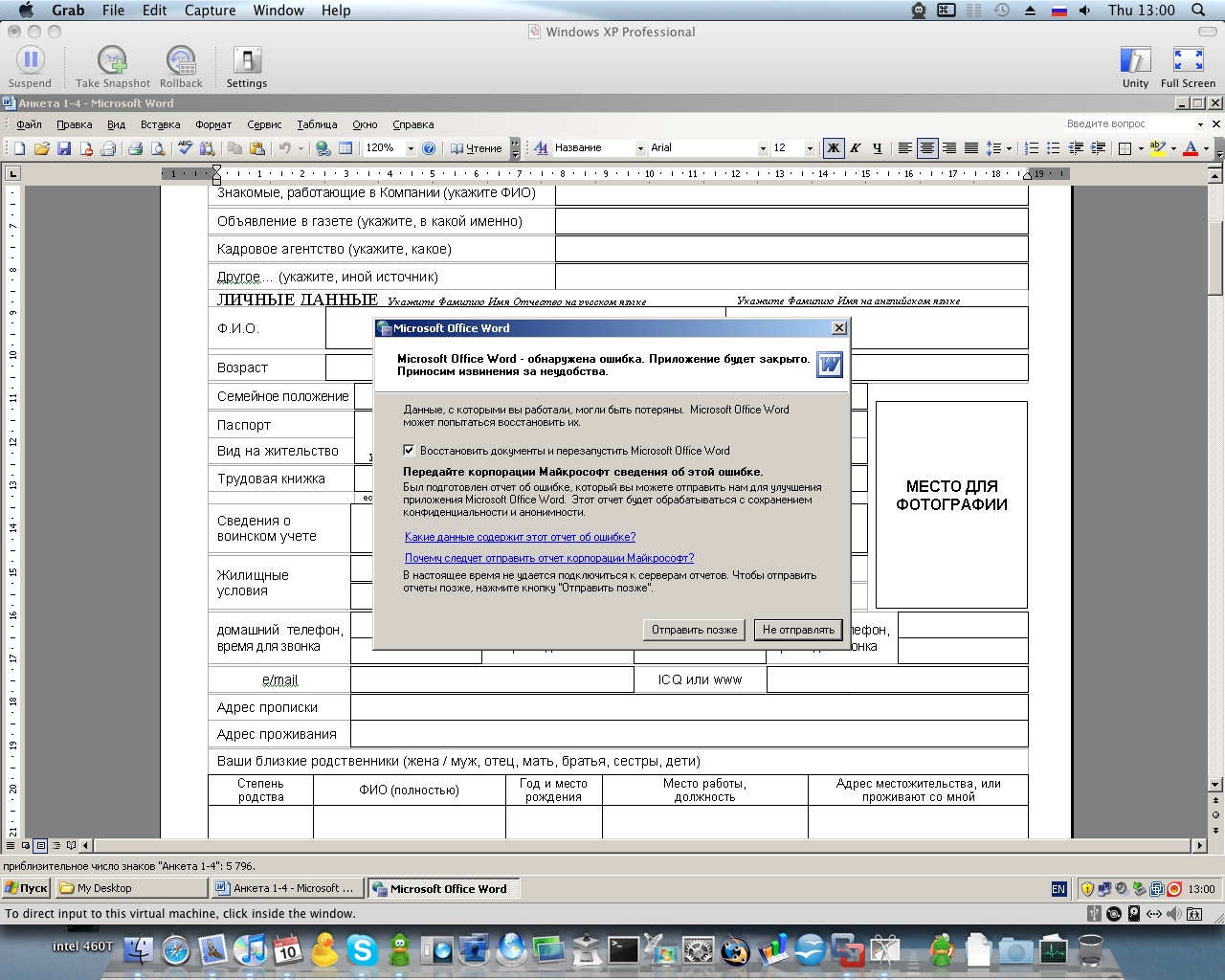This screenshot has width=1225, height=980.
Task: Click the Insert Table icon
Action: point(345,148)
